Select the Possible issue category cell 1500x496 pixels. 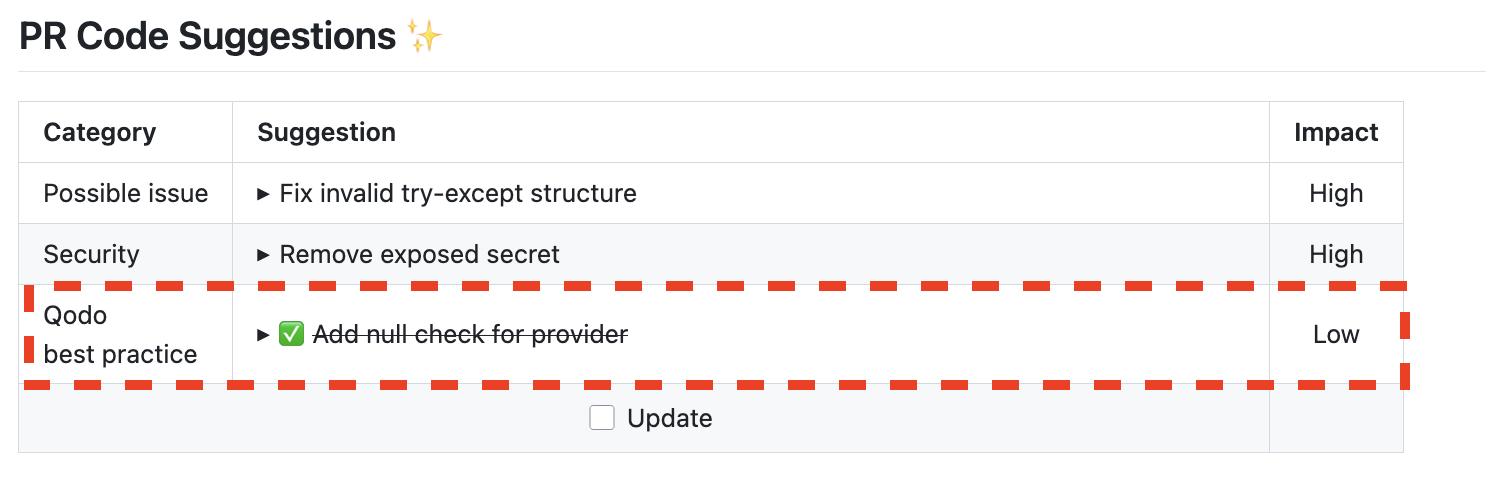pos(126,193)
